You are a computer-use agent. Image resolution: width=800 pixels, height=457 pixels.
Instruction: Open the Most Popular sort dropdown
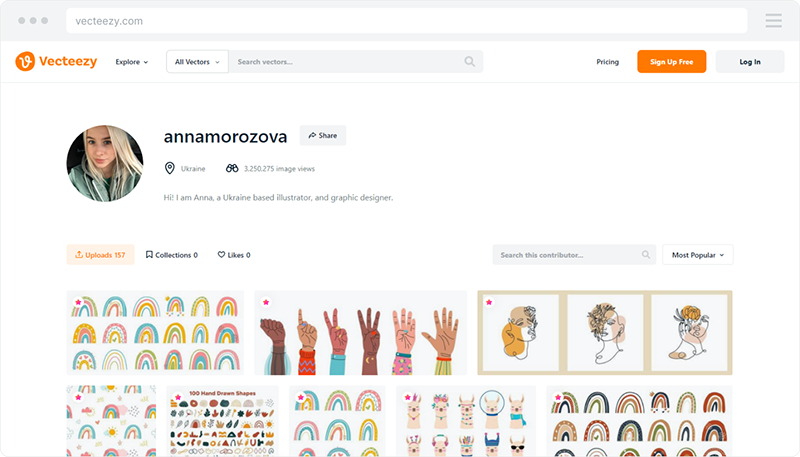(x=697, y=255)
